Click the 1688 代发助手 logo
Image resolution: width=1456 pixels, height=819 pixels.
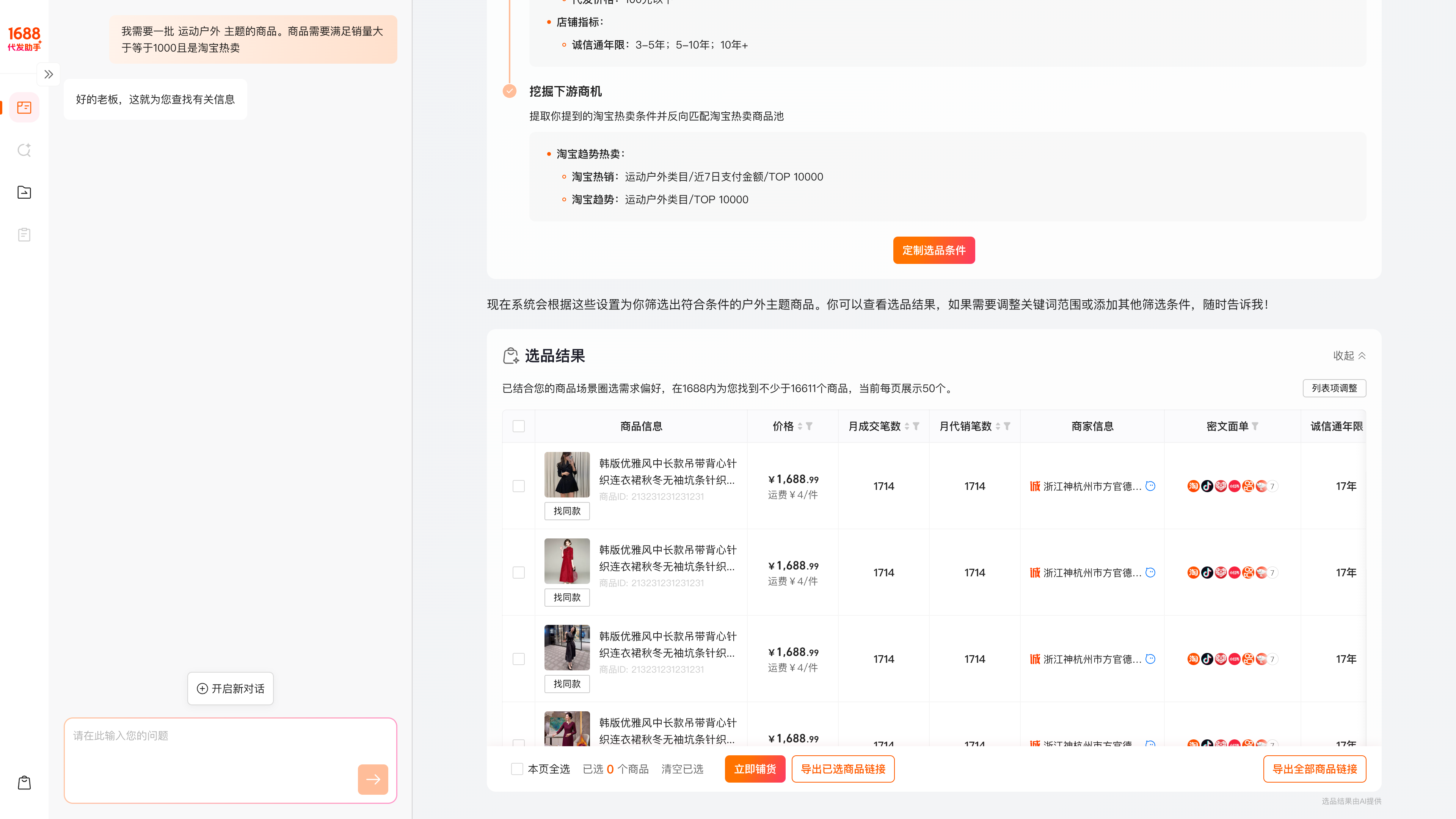(24, 38)
